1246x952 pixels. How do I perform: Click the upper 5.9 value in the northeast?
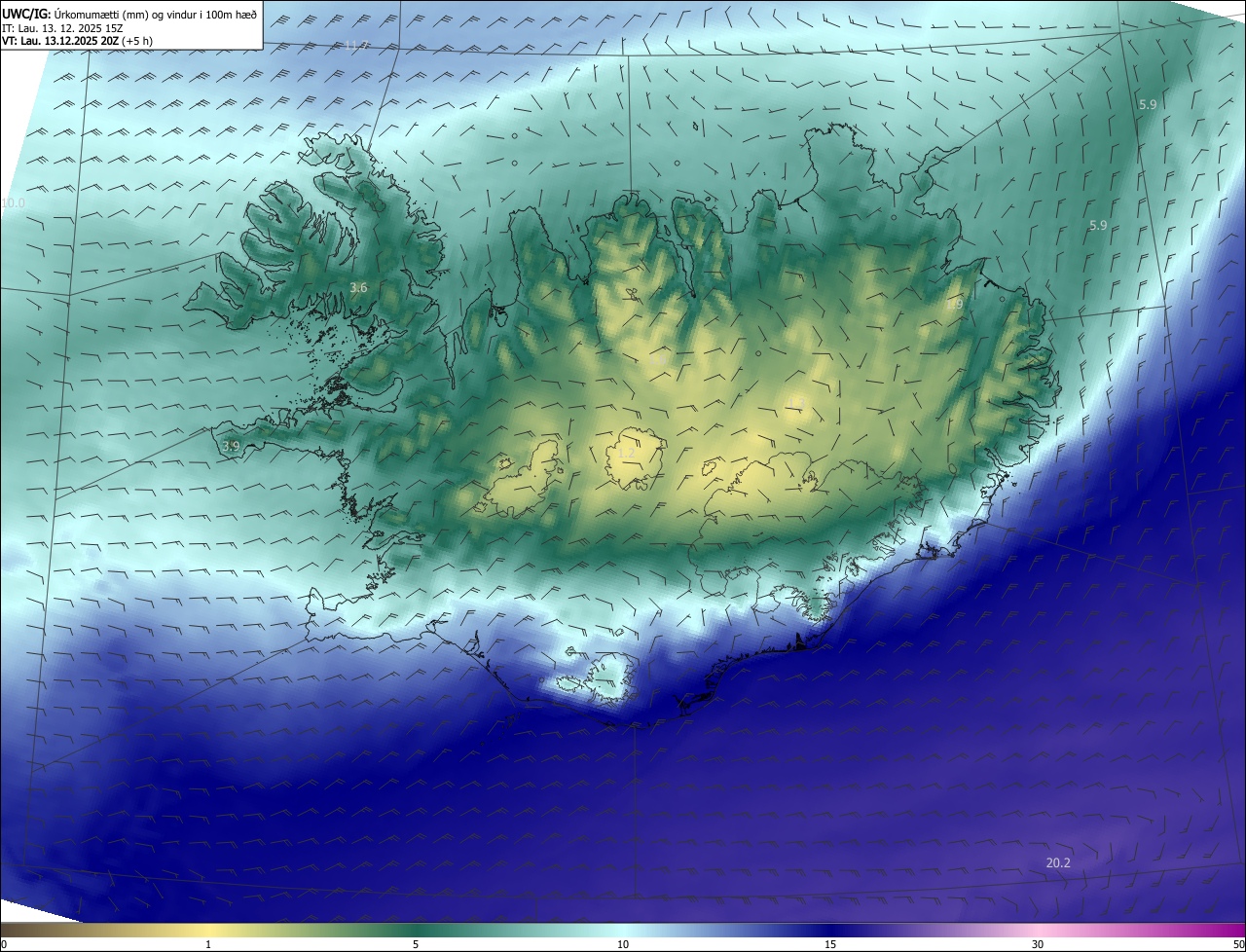tap(1148, 104)
